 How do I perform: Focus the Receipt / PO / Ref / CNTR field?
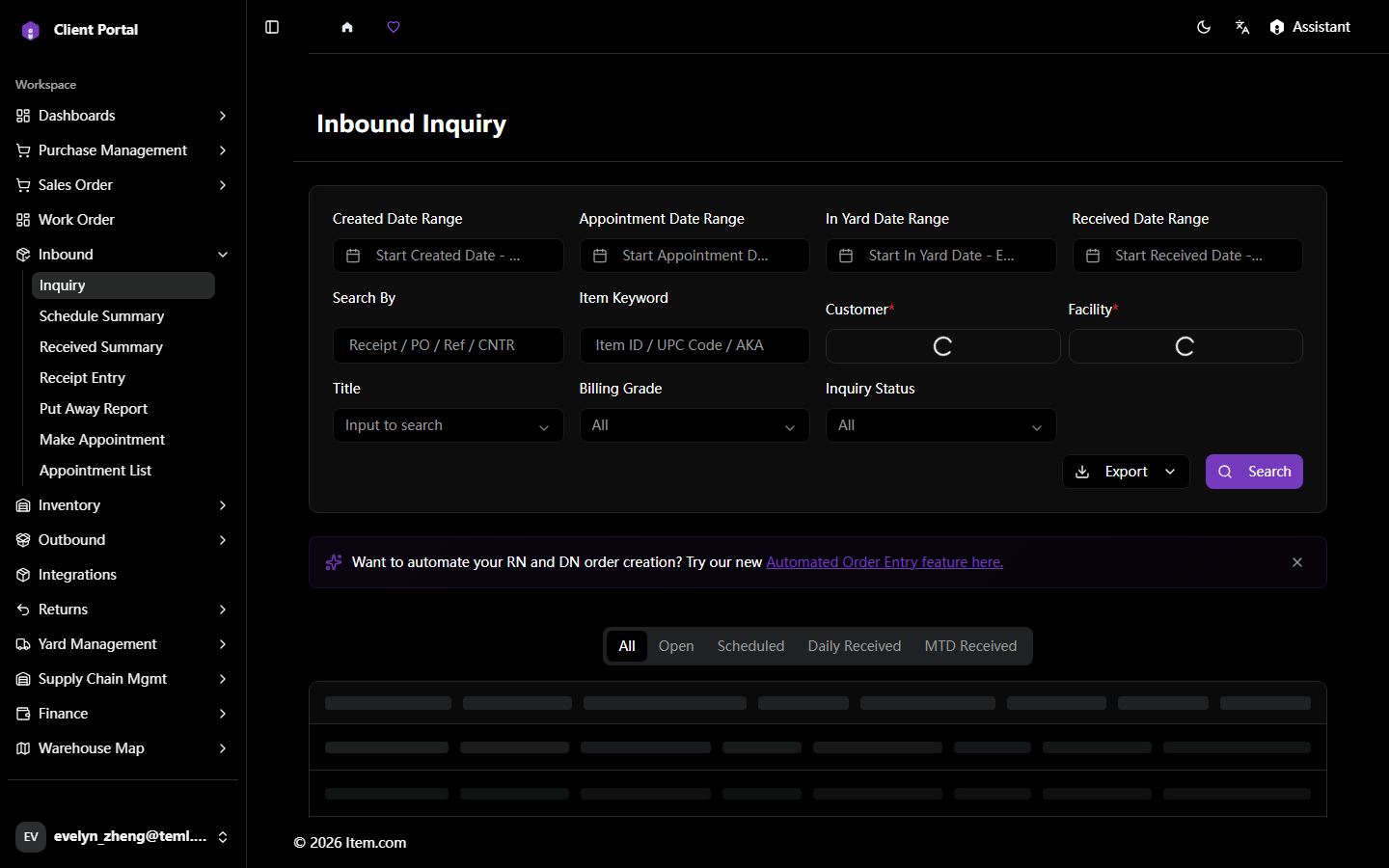click(x=449, y=345)
